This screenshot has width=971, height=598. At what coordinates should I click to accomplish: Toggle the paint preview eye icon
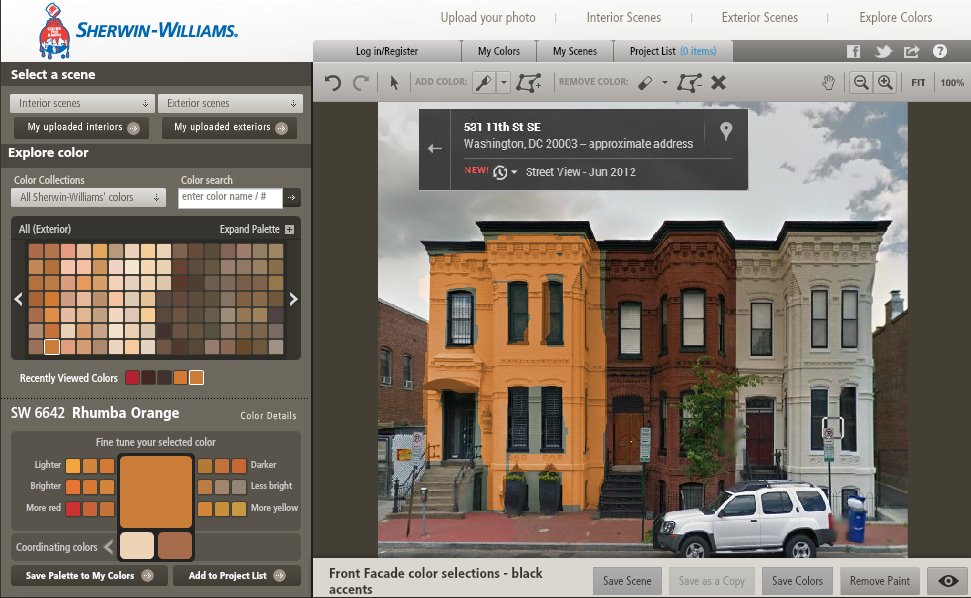947,580
